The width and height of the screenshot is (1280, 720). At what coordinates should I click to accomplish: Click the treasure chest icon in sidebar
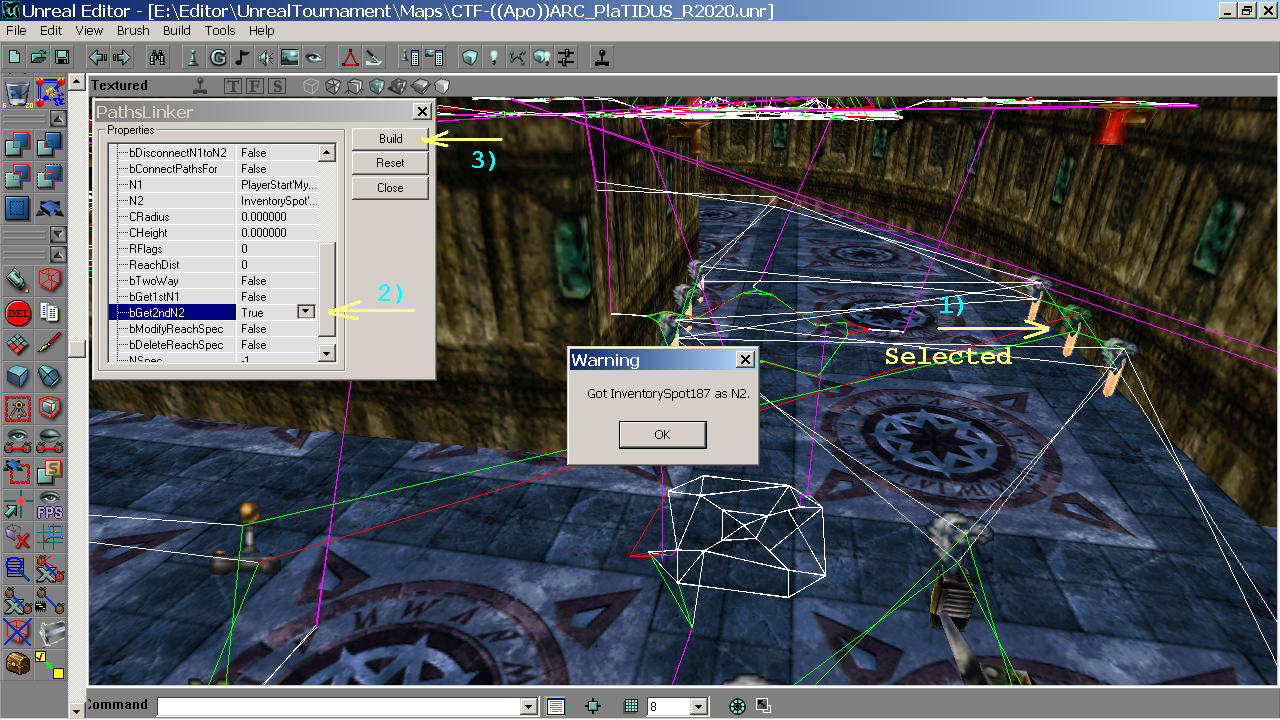(x=17, y=664)
